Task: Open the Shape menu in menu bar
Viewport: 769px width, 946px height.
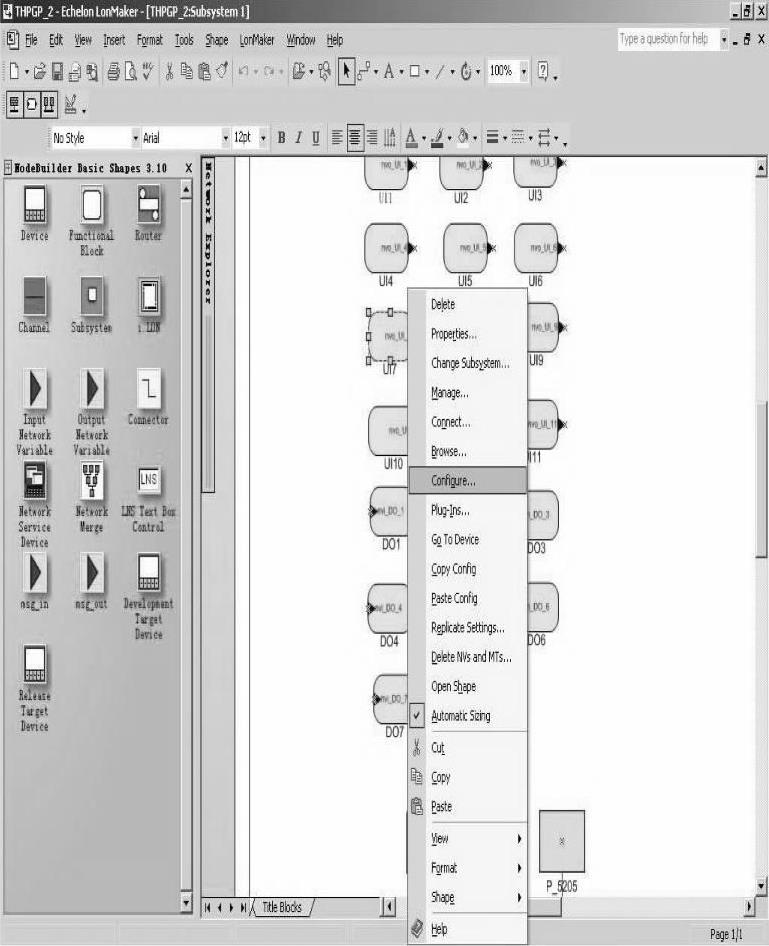Action: coord(217,40)
